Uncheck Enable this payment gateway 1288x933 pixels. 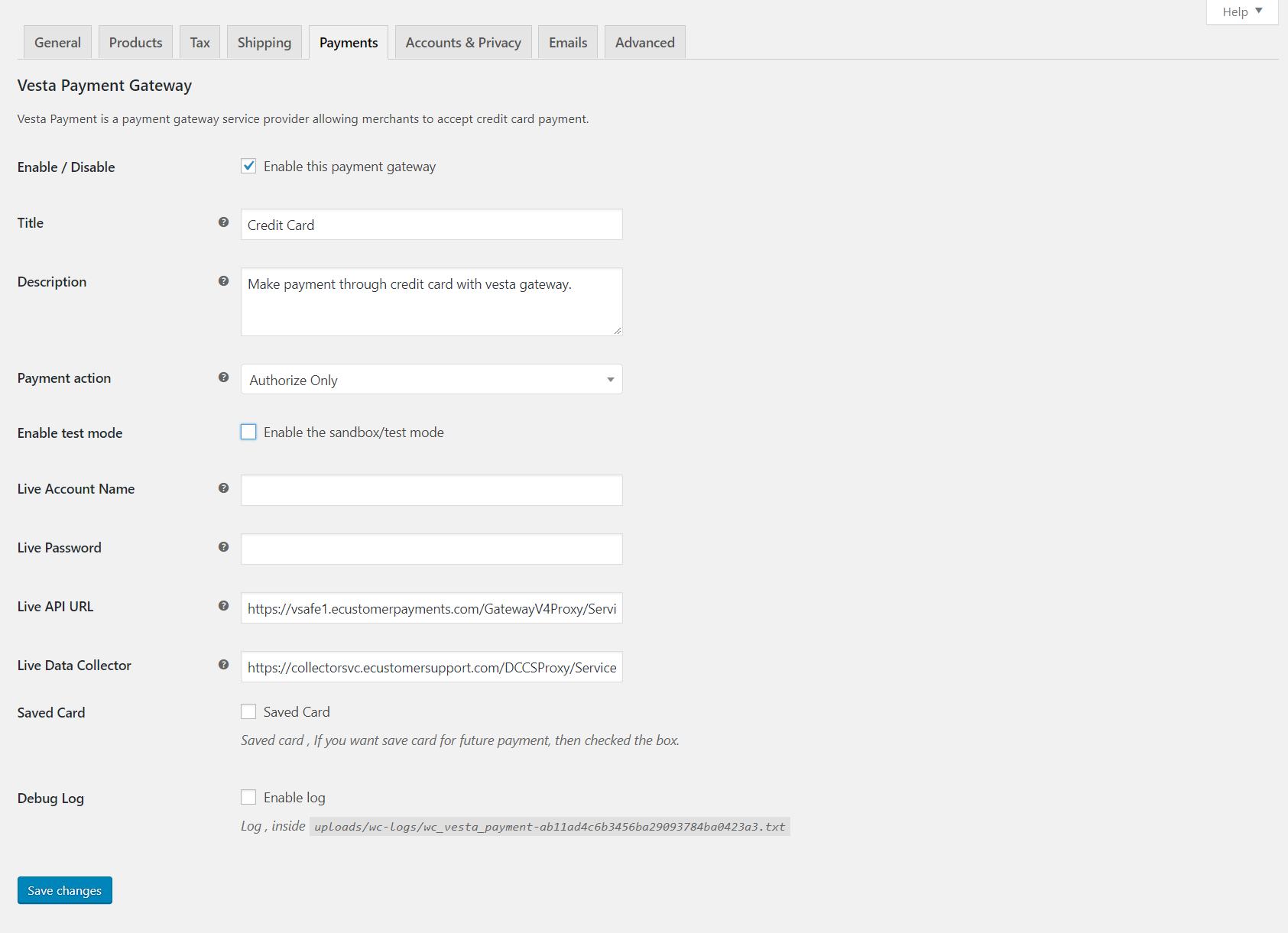point(248,166)
